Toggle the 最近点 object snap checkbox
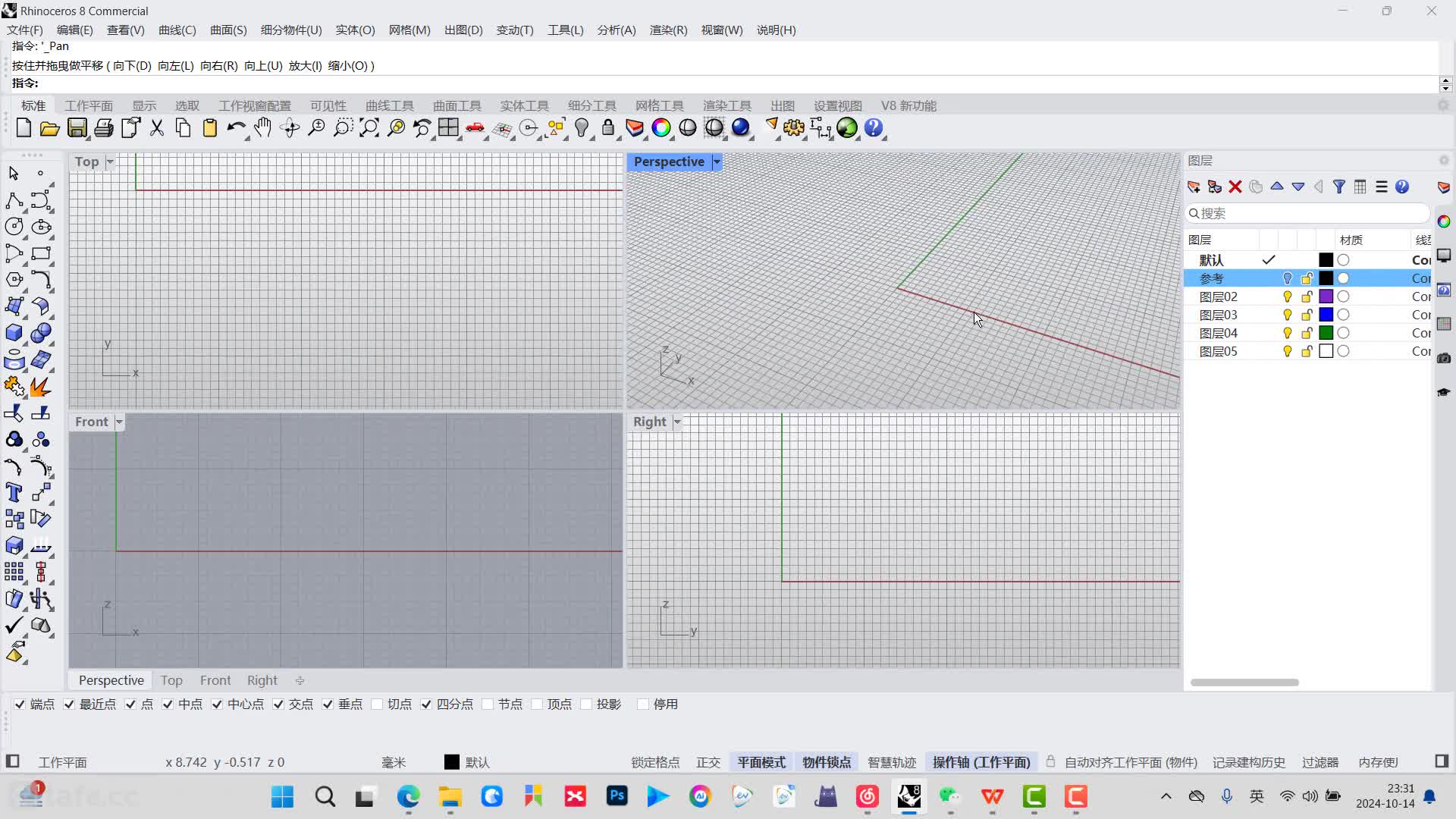 [x=69, y=704]
